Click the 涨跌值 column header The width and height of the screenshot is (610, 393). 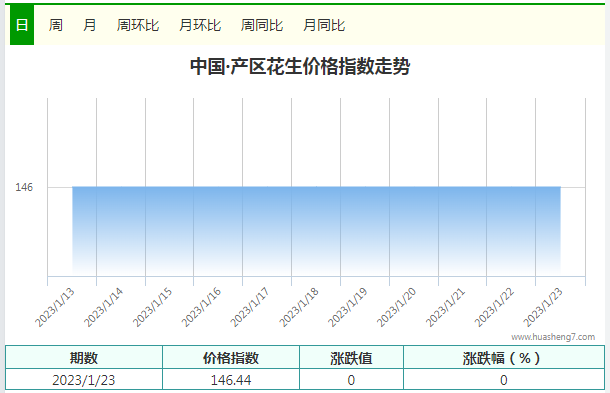(x=351, y=358)
